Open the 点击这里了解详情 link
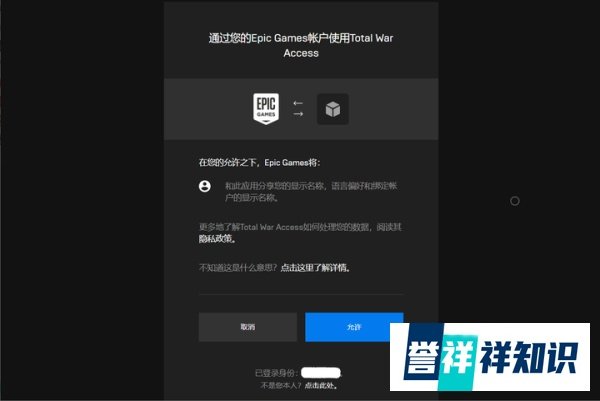 315,267
